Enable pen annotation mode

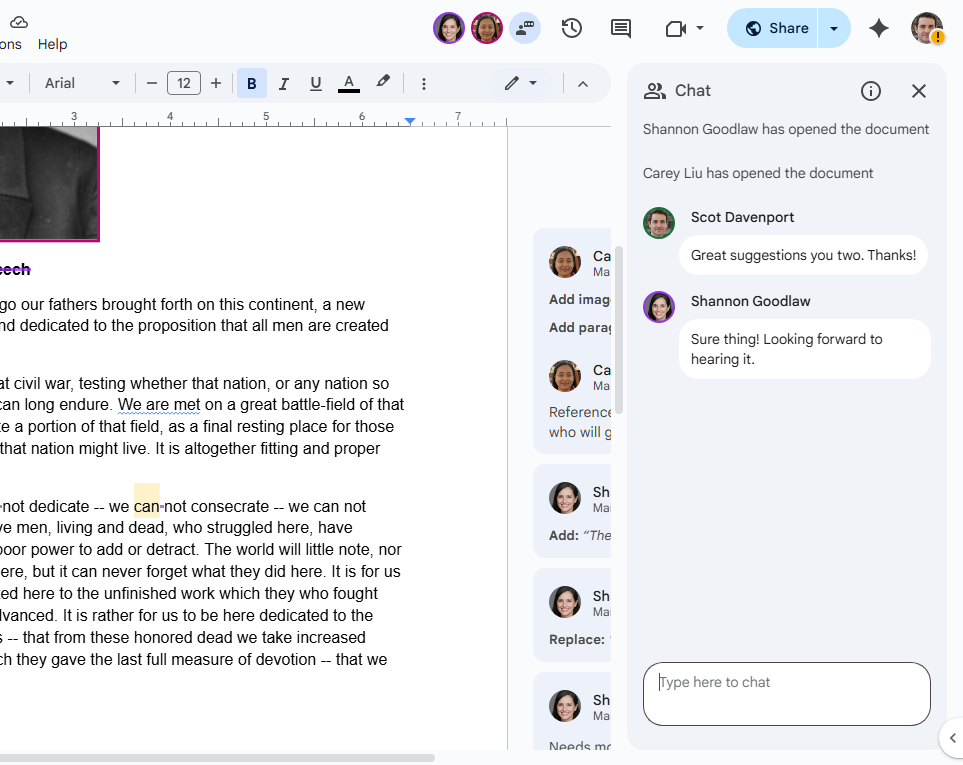click(x=513, y=83)
